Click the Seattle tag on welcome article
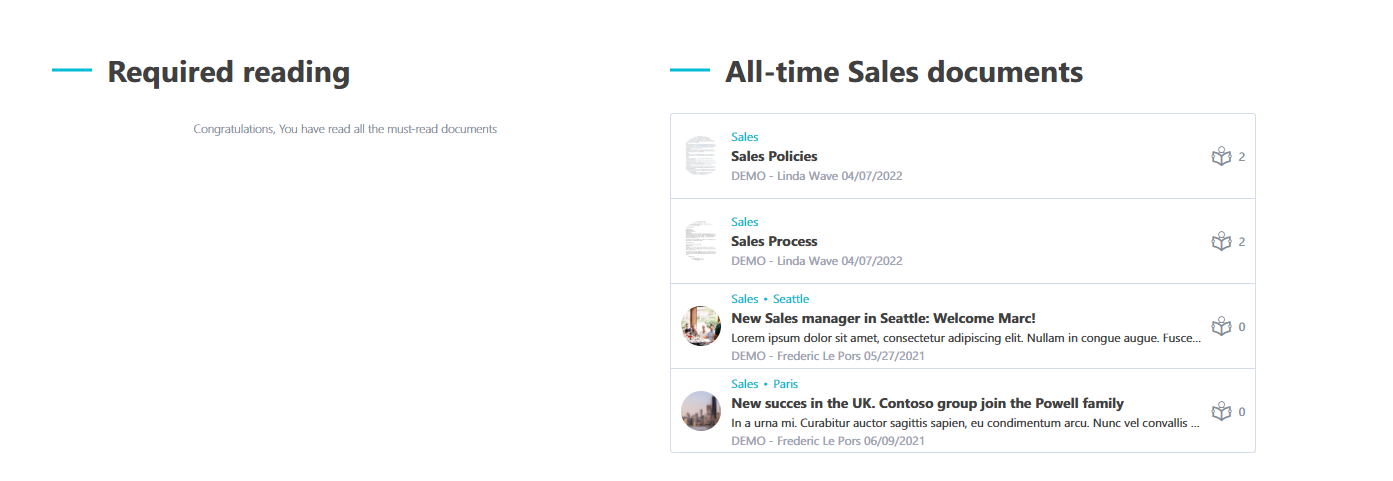Viewport: 1393px width, 481px height. [791, 299]
